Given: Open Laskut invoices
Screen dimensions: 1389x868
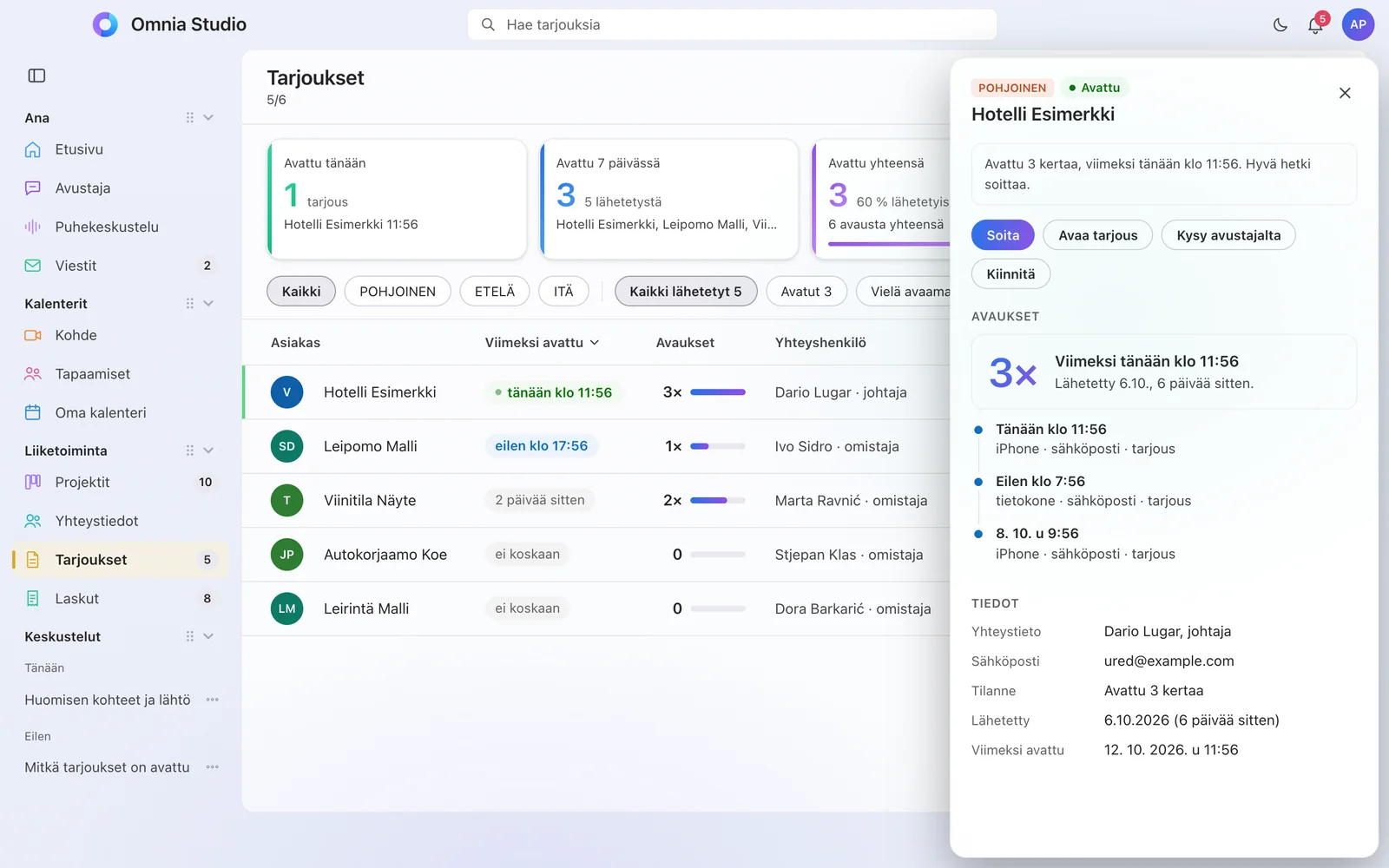Looking at the screenshot, I should [122, 598].
